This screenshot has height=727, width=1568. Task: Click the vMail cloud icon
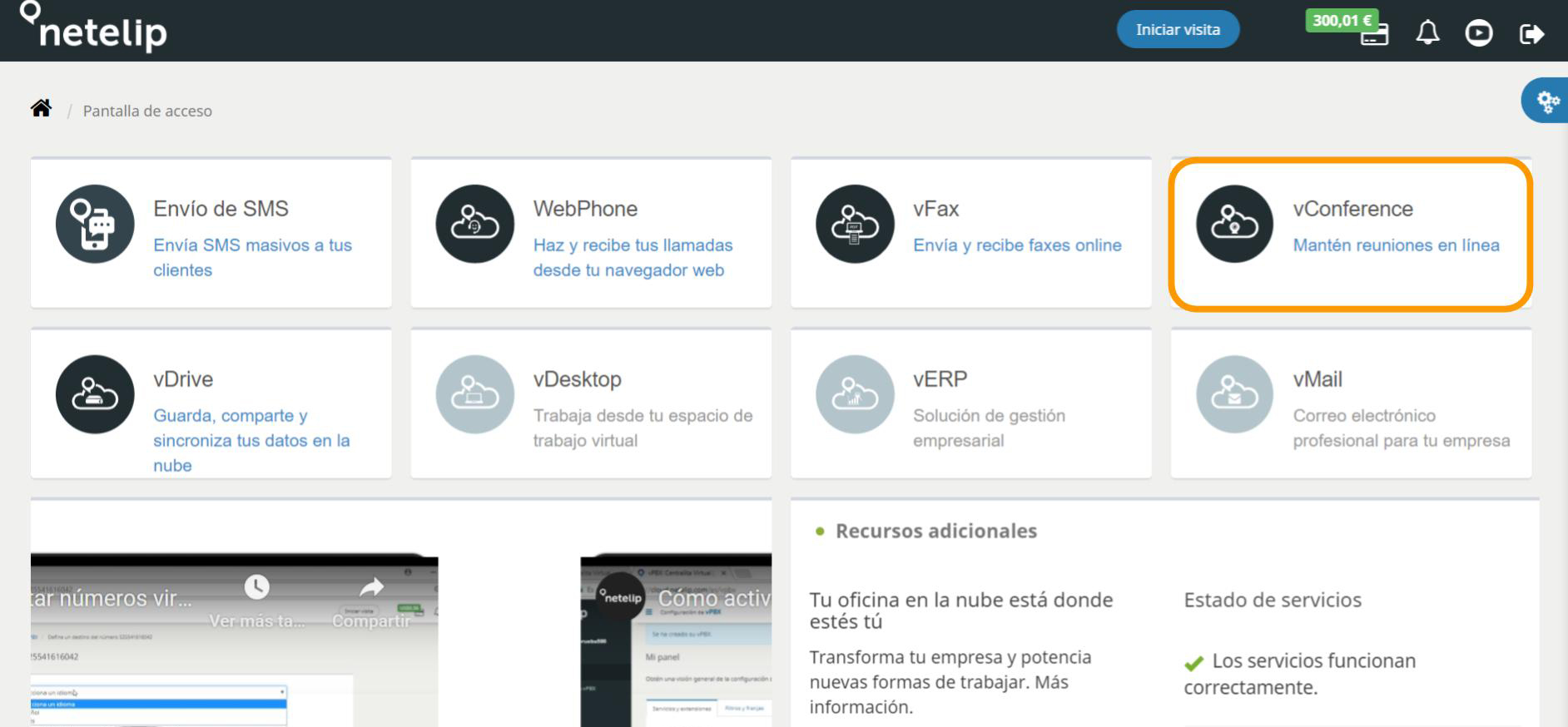(x=1234, y=394)
